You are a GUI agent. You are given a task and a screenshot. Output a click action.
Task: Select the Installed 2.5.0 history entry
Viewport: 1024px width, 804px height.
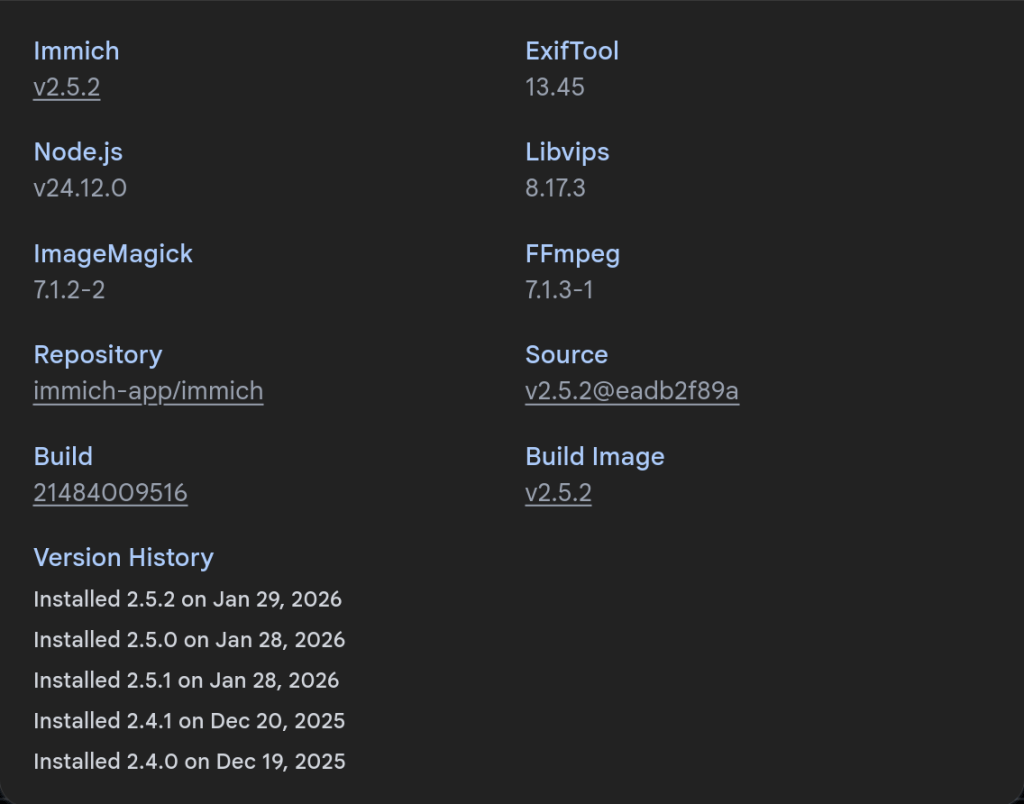[189, 640]
